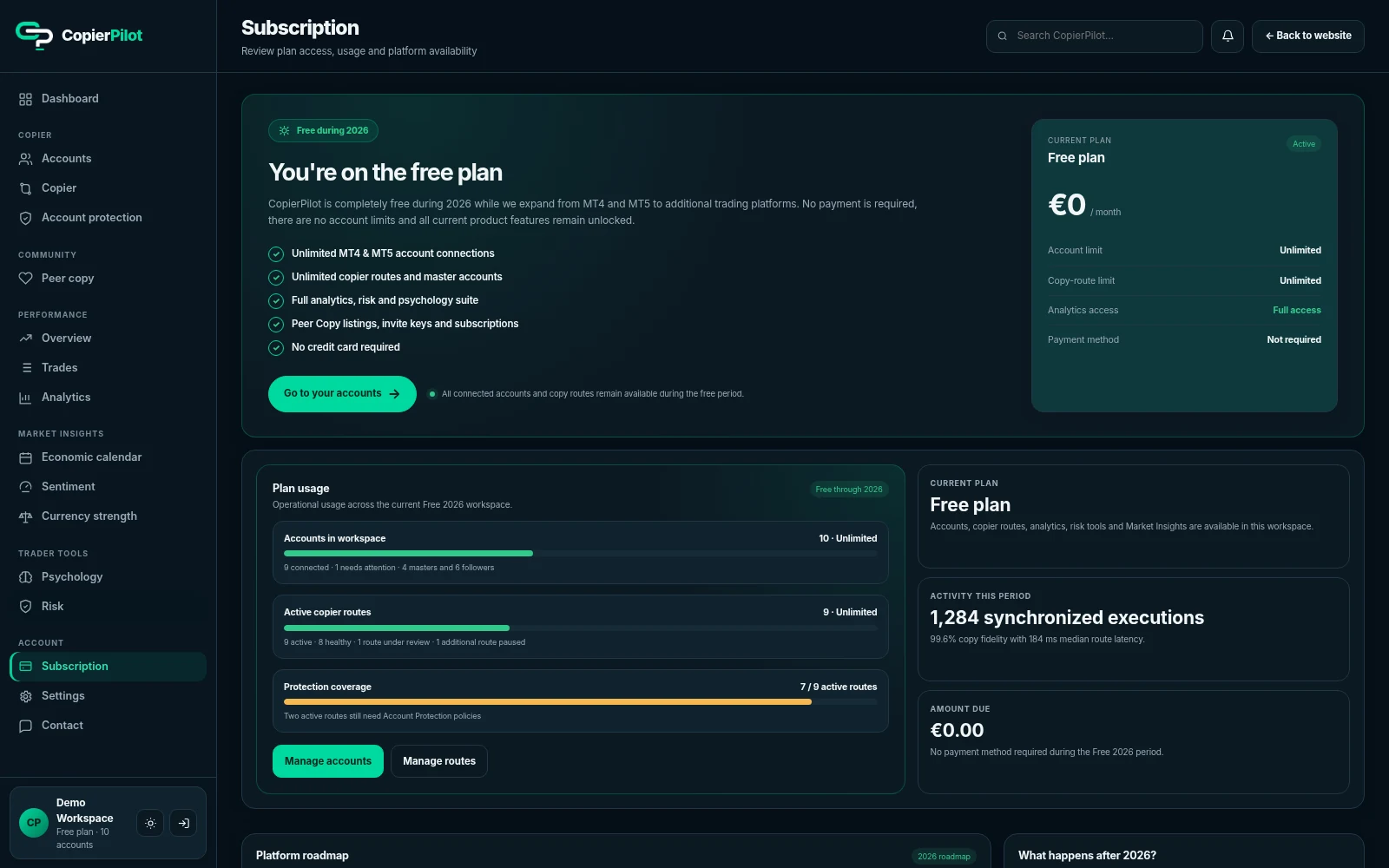
Task: Open the Sentiment page
Action: point(108,487)
